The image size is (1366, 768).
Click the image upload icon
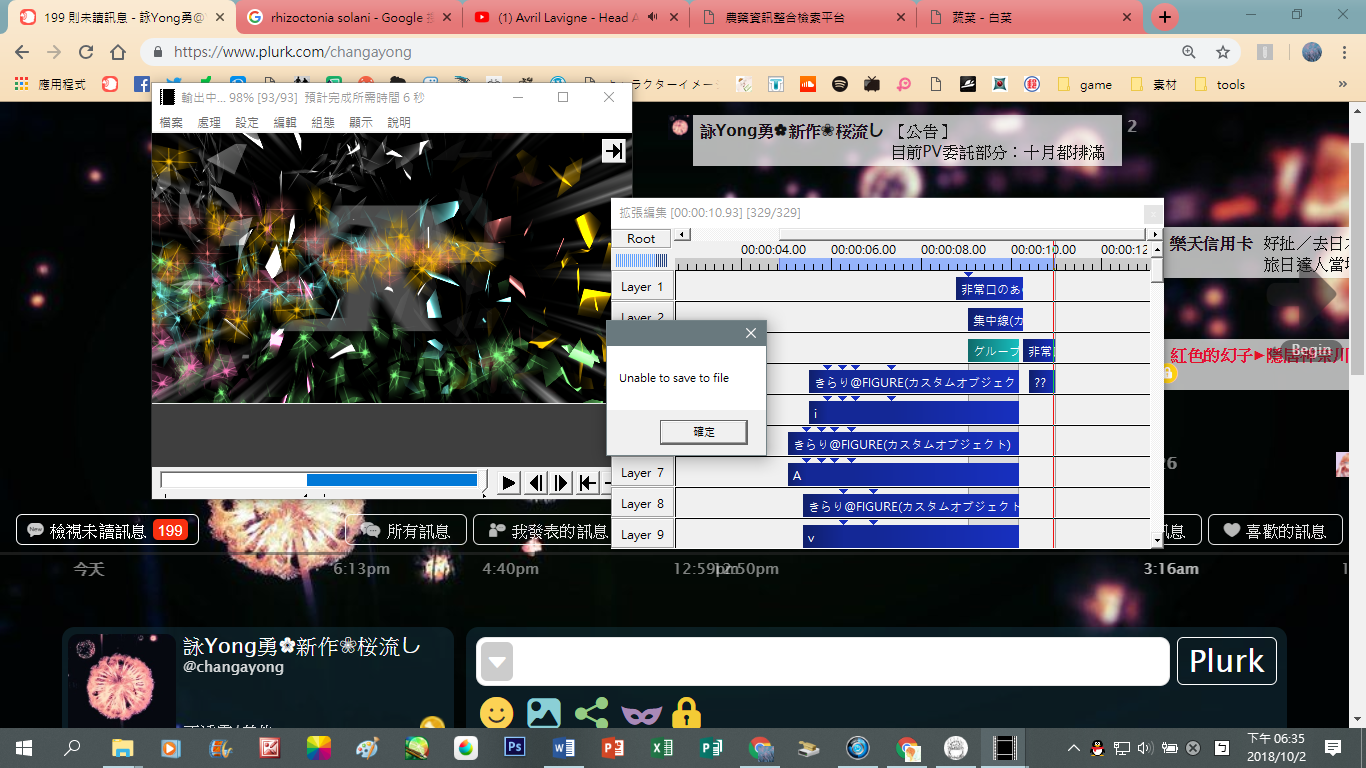(x=544, y=712)
